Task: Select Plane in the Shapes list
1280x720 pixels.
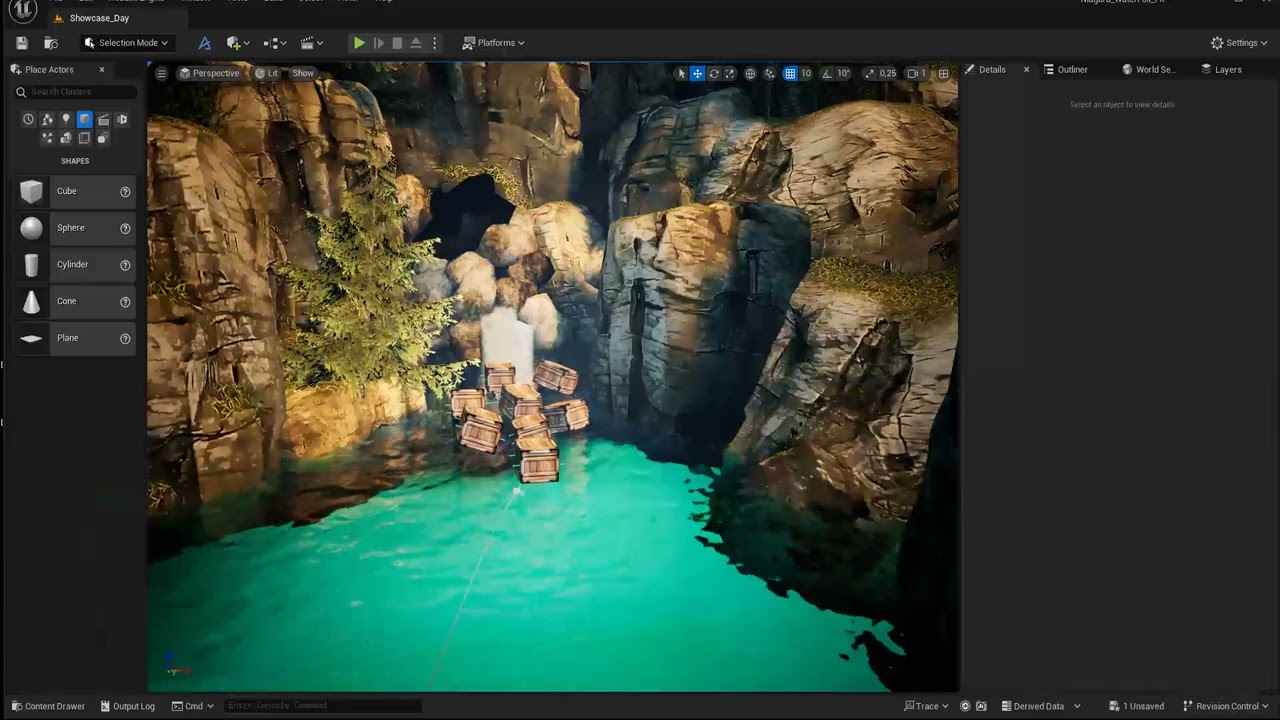Action: tap(74, 338)
